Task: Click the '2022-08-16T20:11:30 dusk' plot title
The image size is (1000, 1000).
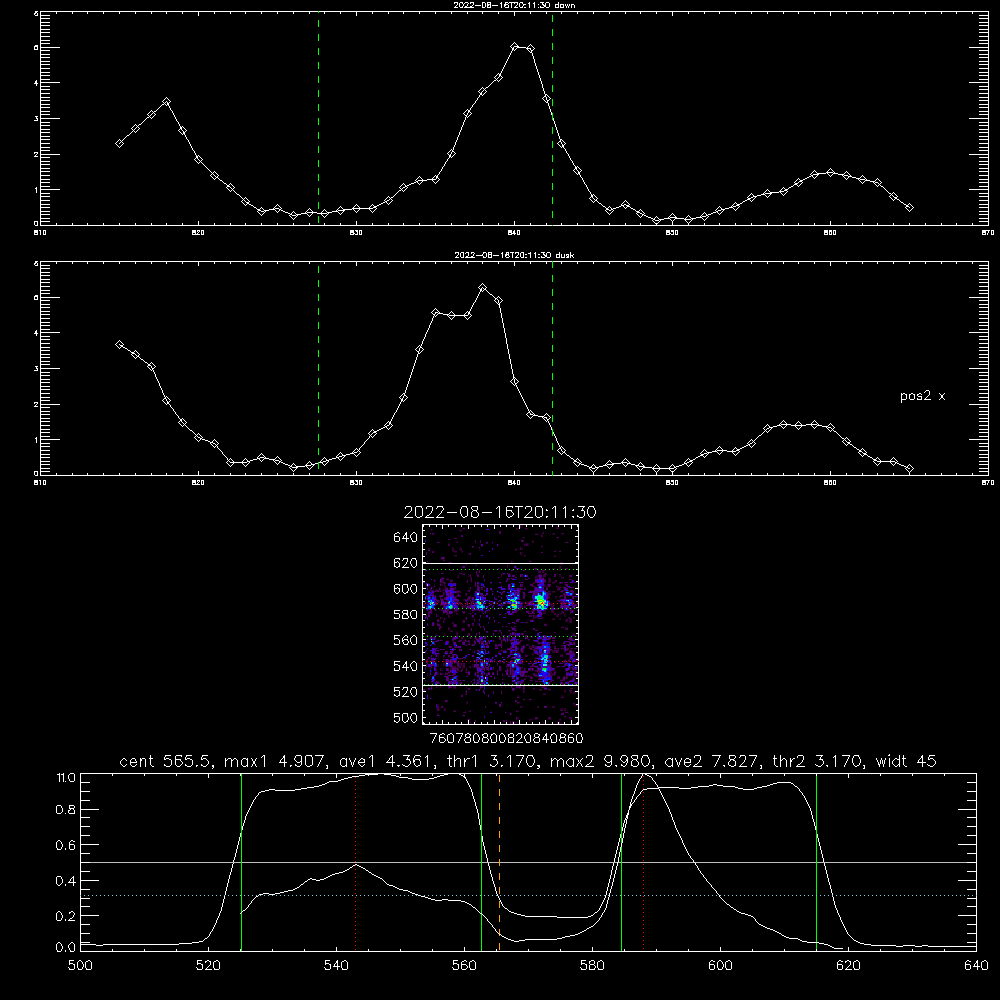Action: click(x=514, y=254)
